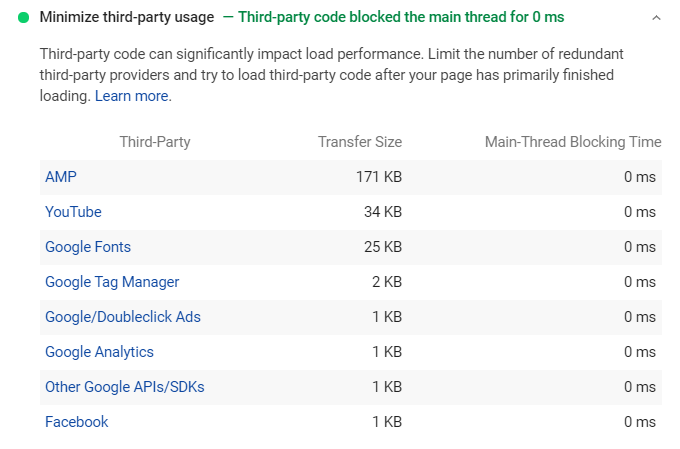
Task: Click the Third-Party column header
Action: 155,142
